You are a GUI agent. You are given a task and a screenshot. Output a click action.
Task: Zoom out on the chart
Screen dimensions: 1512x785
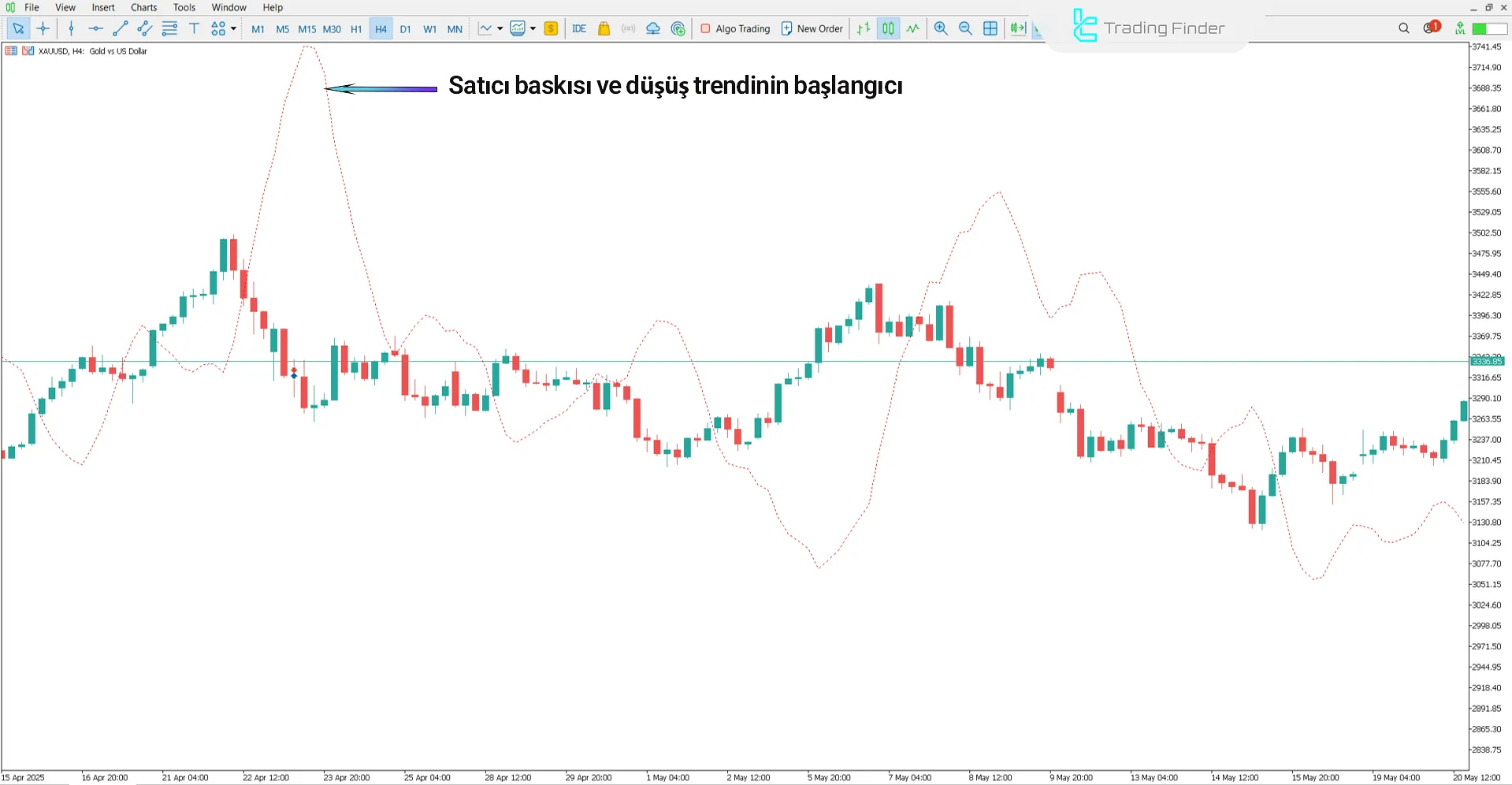[x=965, y=28]
